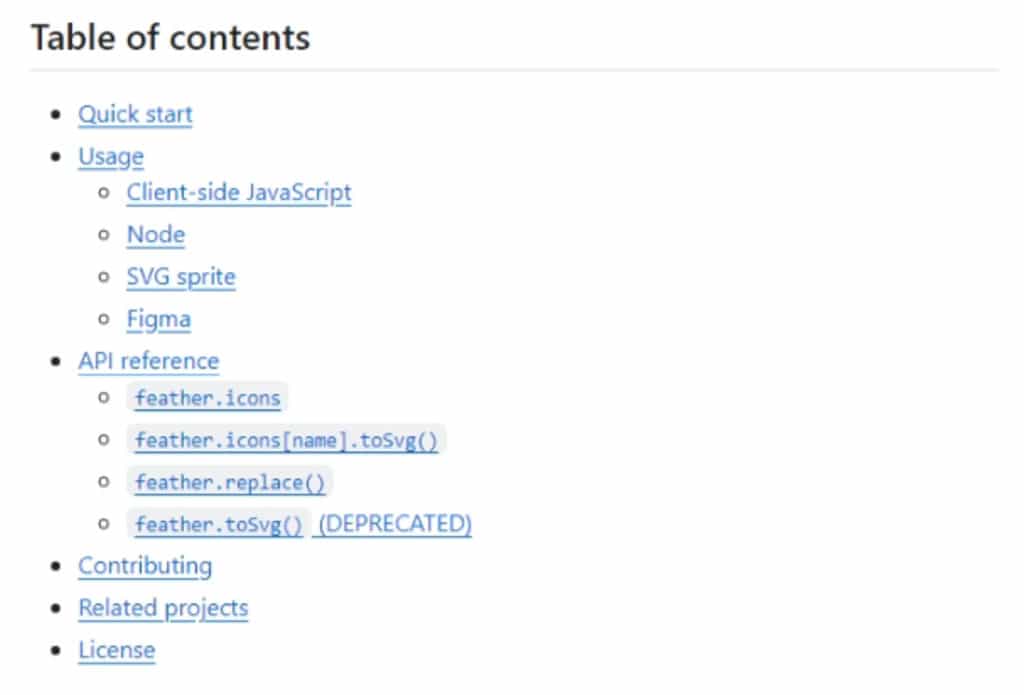Open the Client-side JavaScript link
The image size is (1024, 695).
(239, 193)
